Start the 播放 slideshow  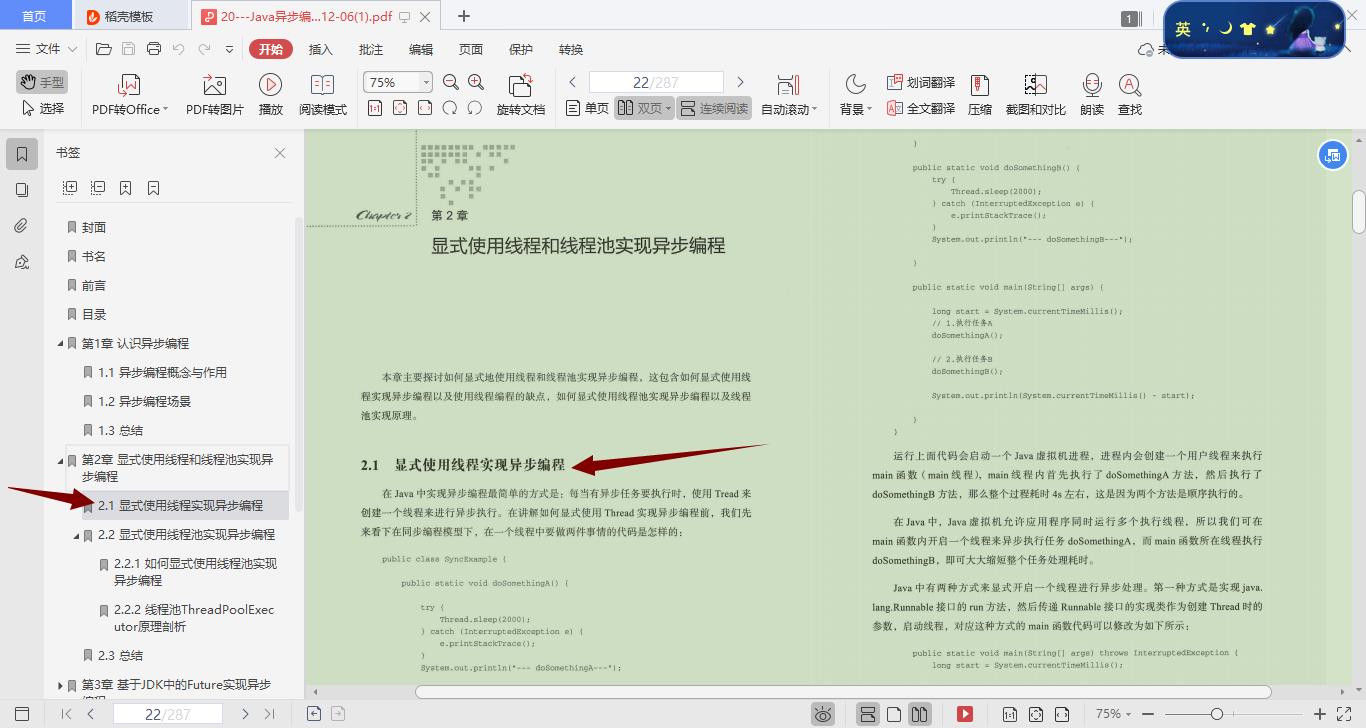270,95
